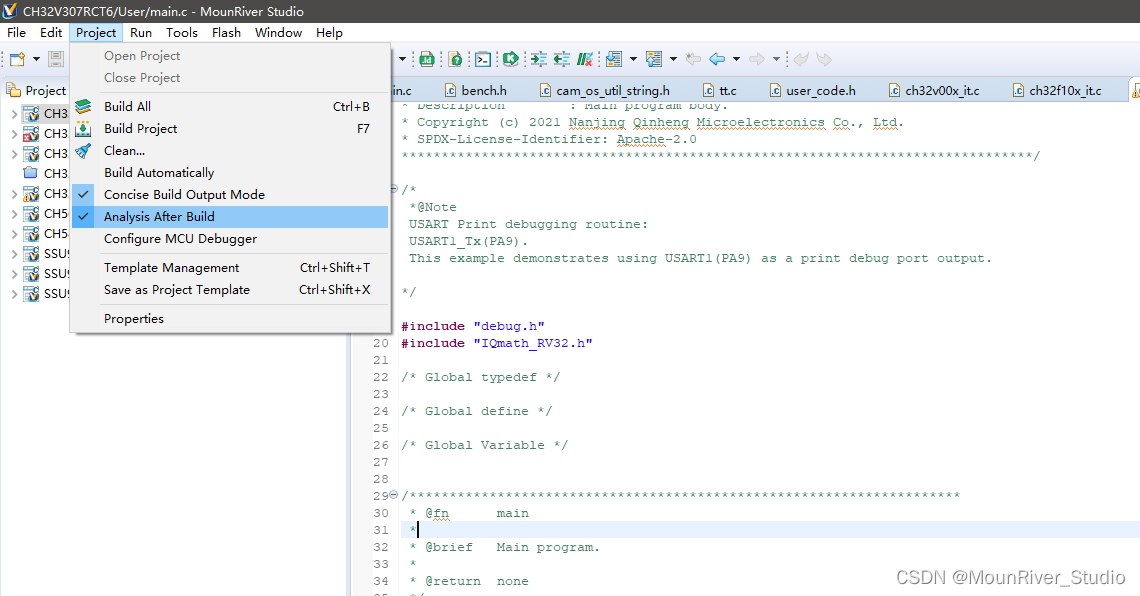The height and width of the screenshot is (596, 1140).
Task: Choose Template Management
Action: (x=230, y=268)
